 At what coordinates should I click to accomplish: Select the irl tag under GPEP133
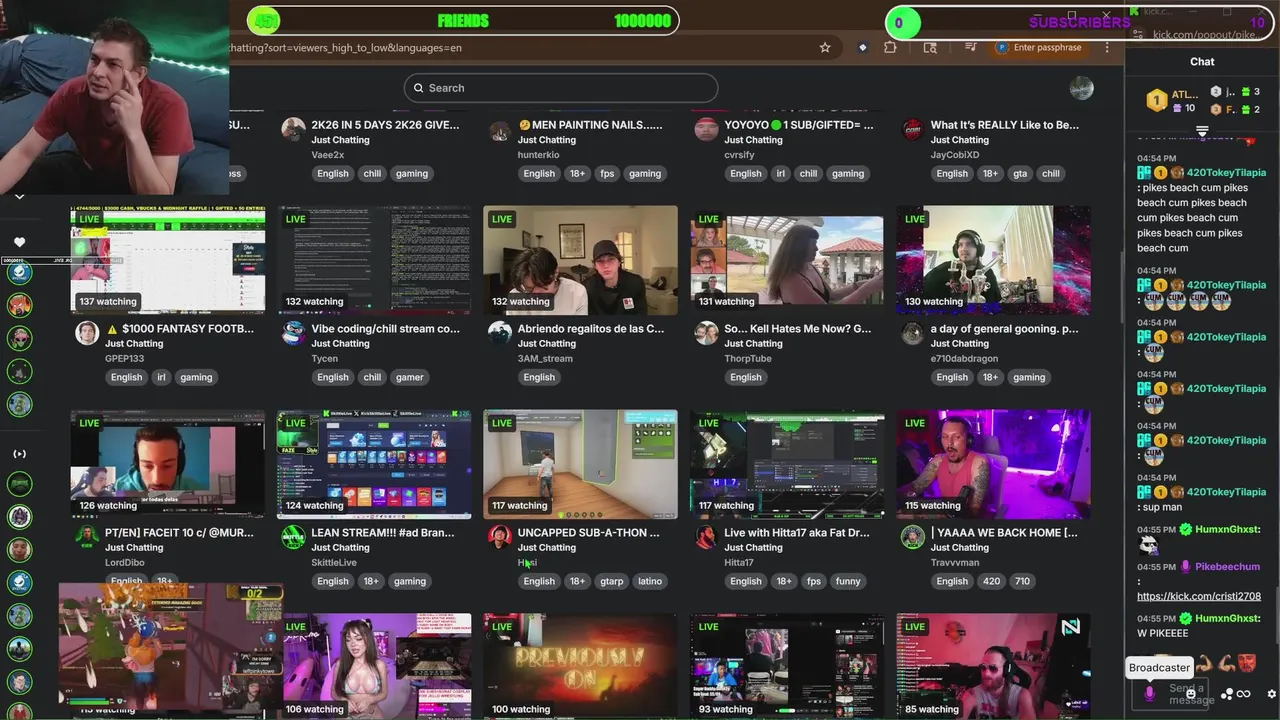(161, 377)
